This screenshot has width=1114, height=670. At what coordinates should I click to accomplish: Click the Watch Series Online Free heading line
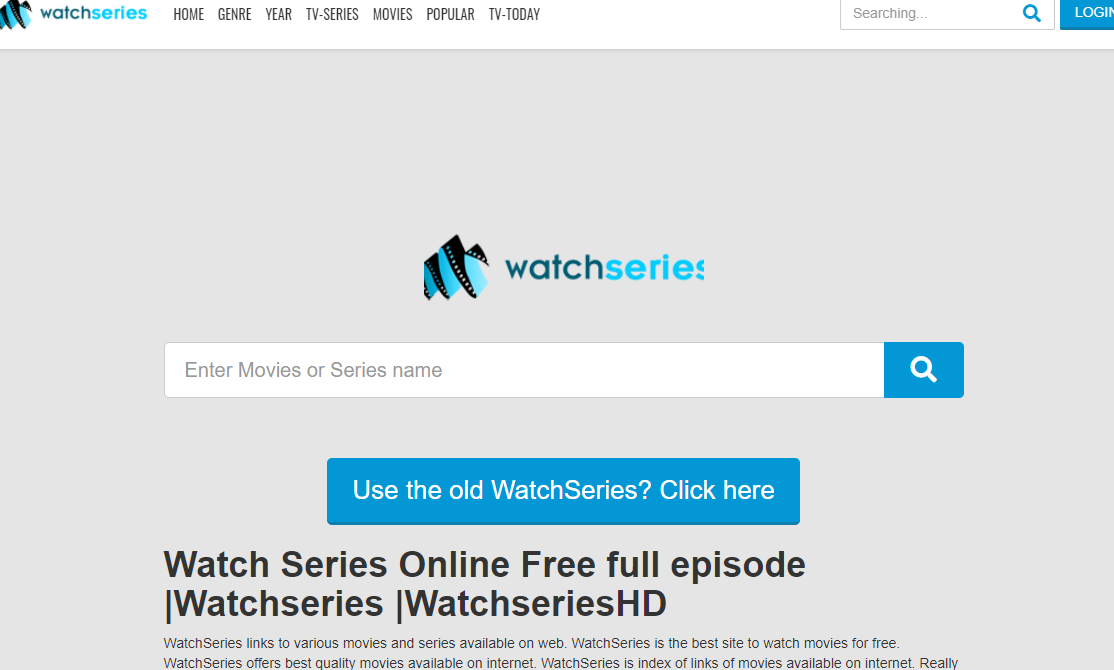coord(485,565)
